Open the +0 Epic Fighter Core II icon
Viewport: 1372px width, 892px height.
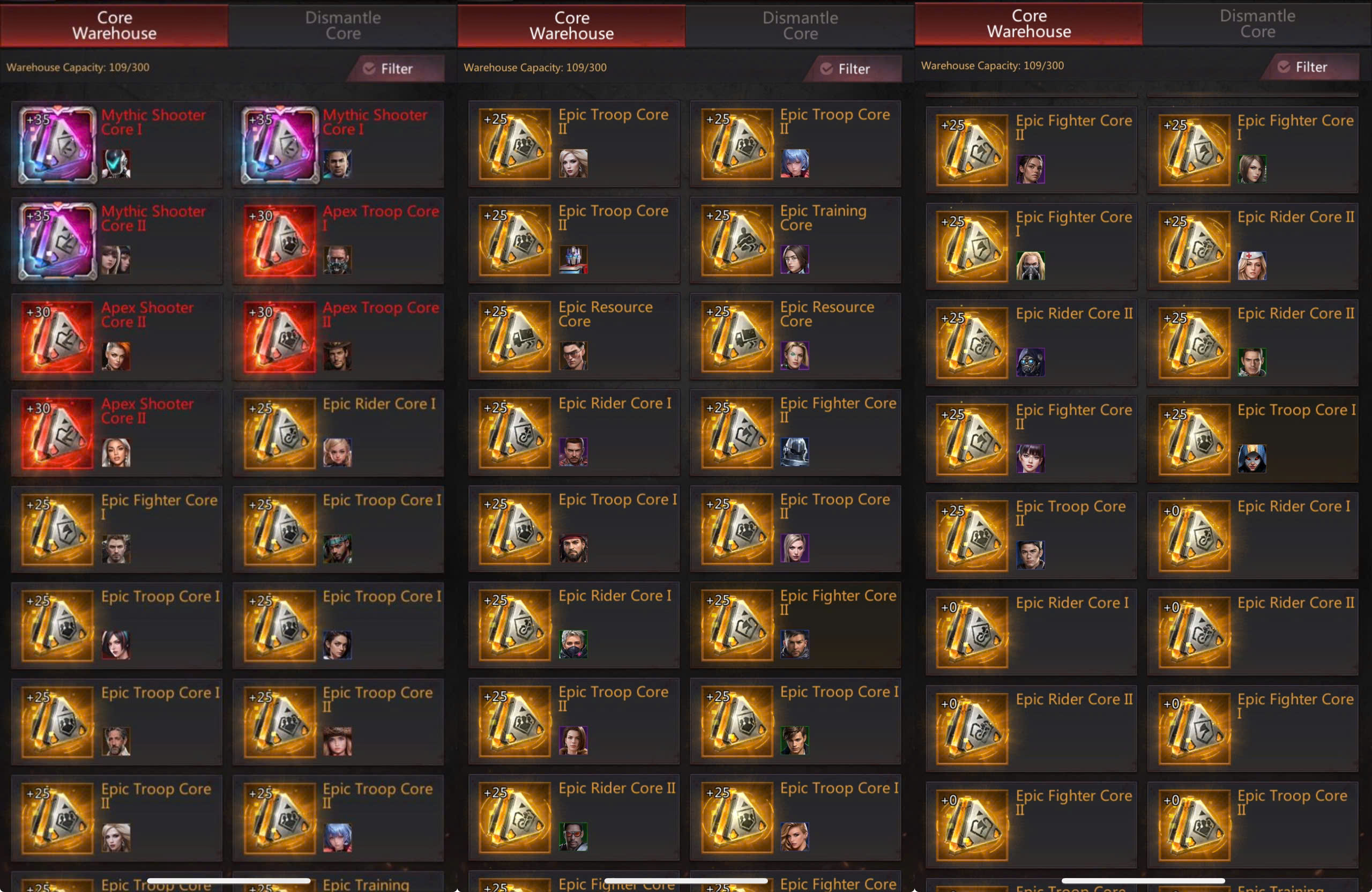(972, 824)
